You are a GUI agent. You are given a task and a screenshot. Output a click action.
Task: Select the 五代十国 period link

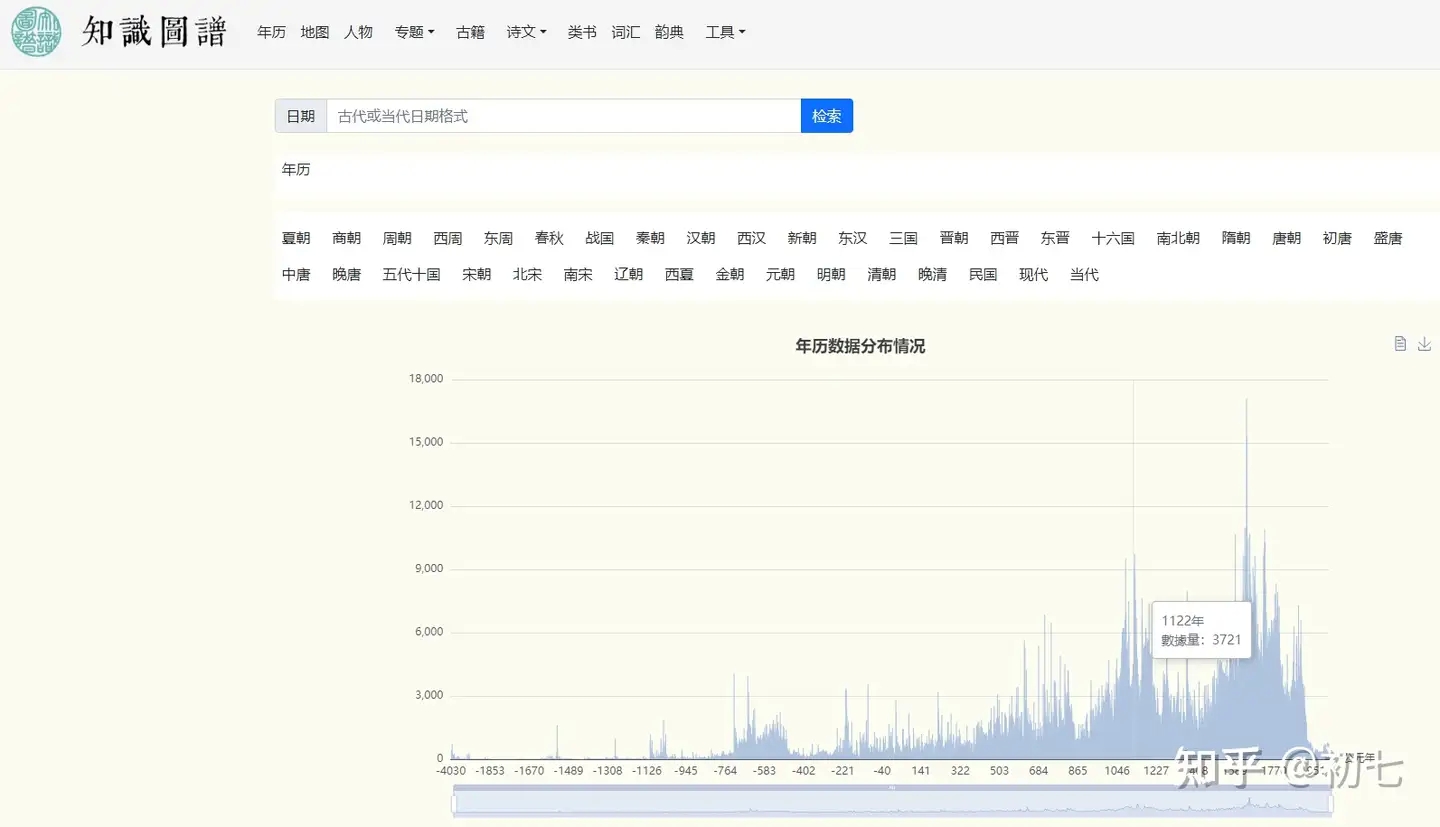click(x=411, y=274)
